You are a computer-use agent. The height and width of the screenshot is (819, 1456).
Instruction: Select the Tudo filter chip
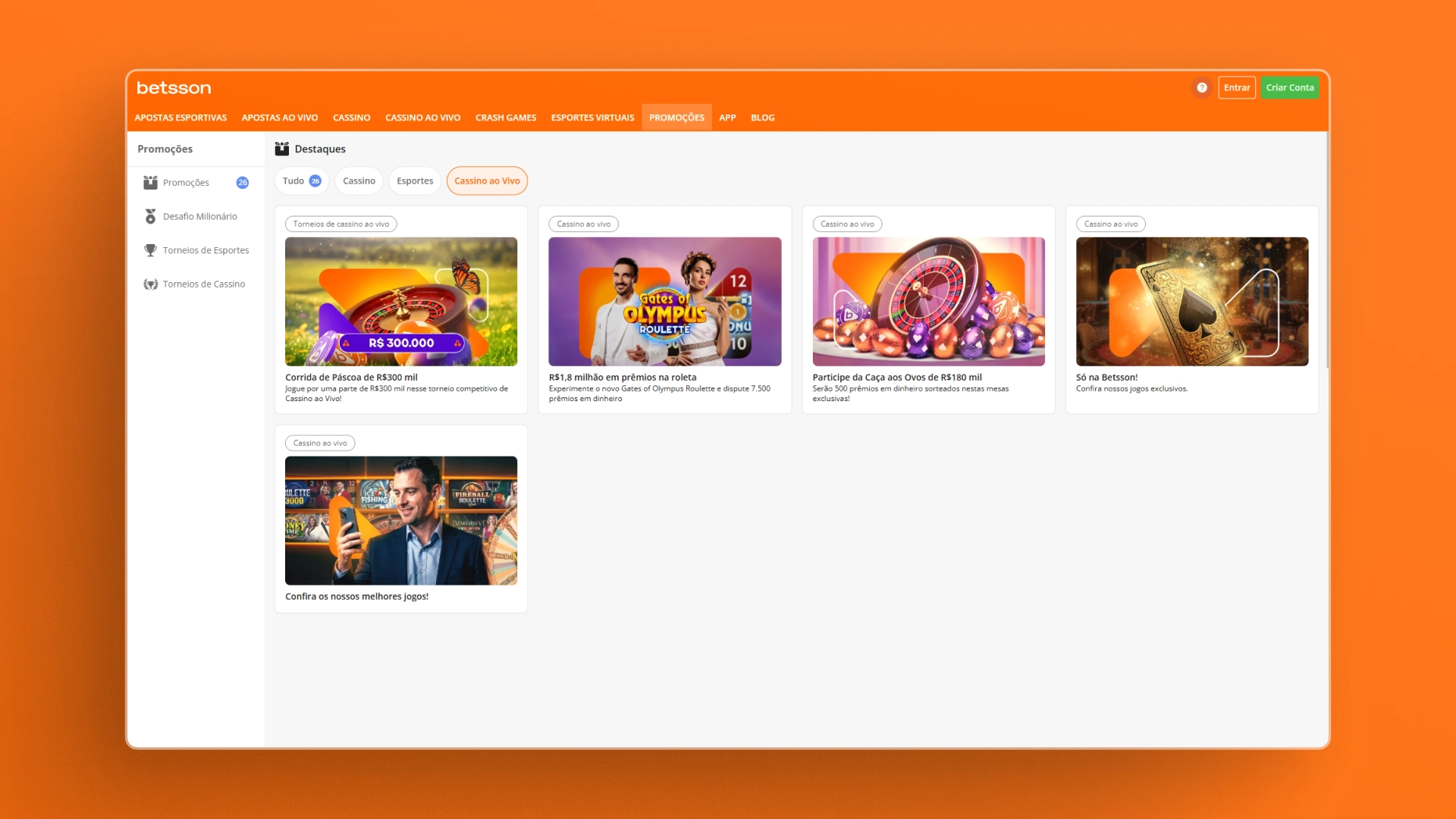tap(302, 181)
